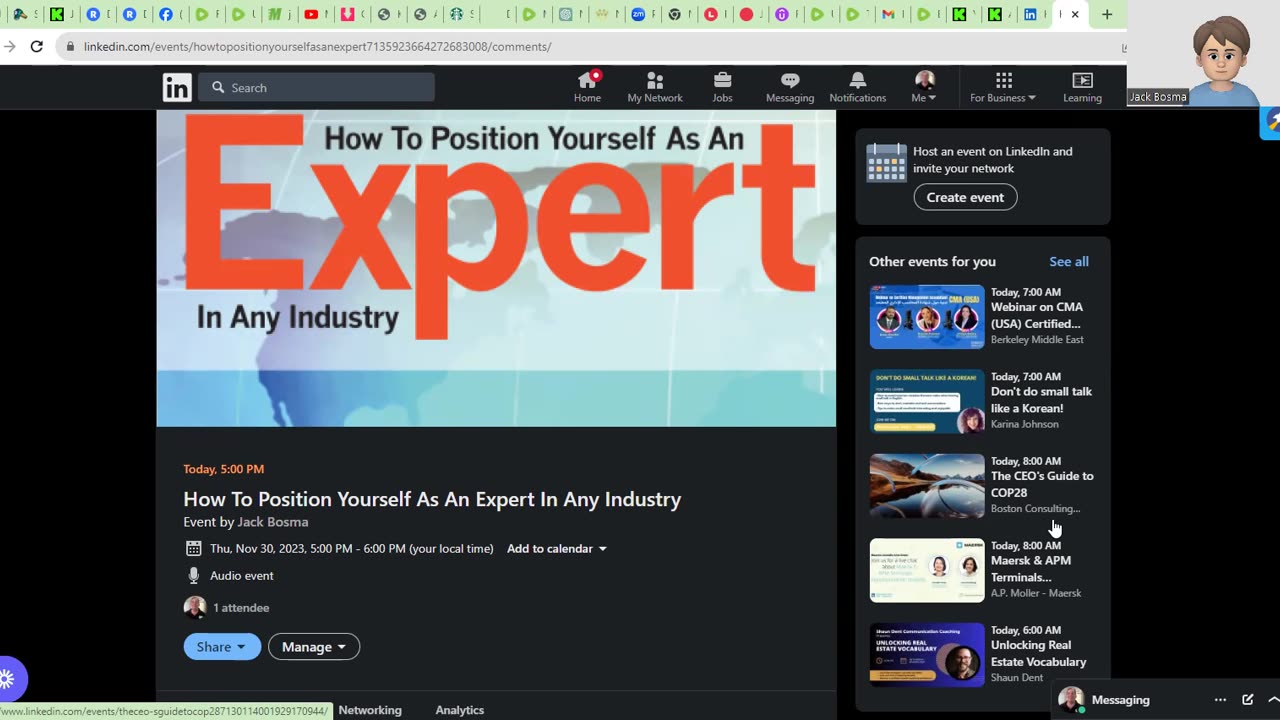This screenshot has height=720, width=1280.
Task: Click the Create event button
Action: 965,197
